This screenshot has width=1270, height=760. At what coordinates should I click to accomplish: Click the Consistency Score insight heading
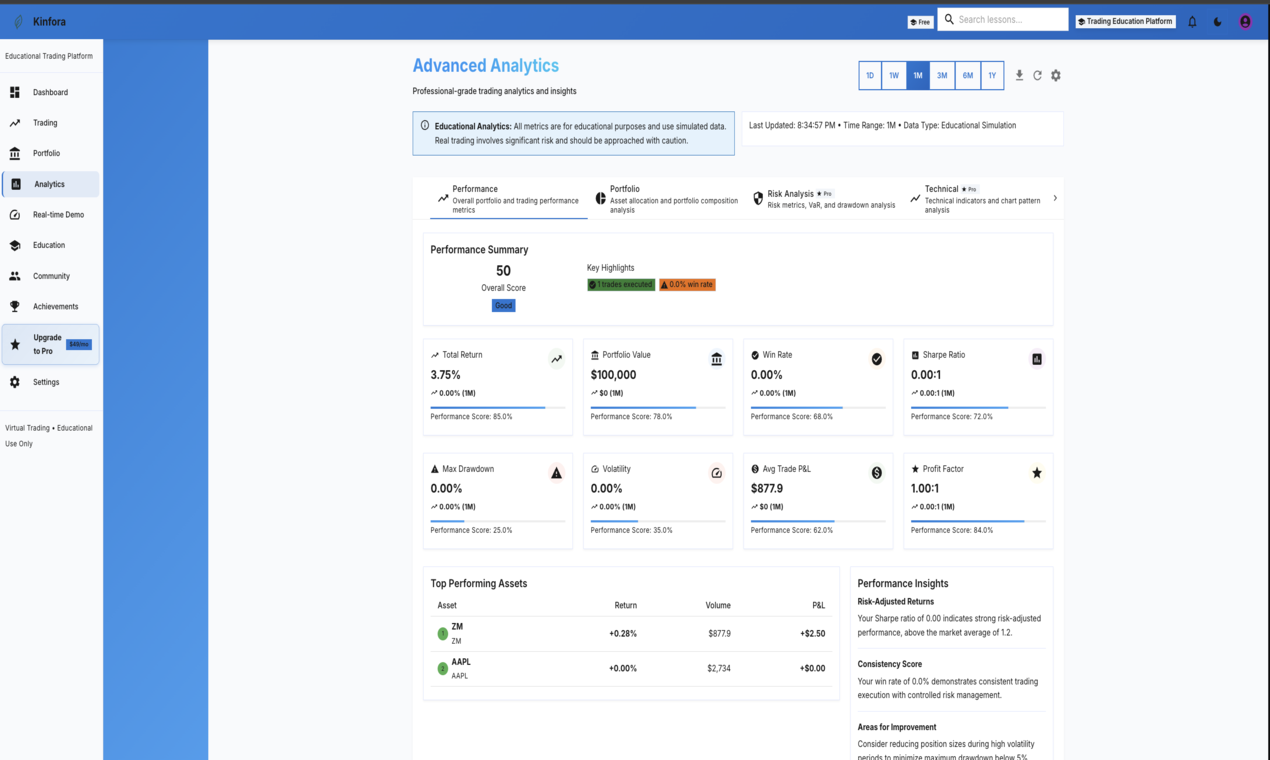pyautogui.click(x=890, y=664)
